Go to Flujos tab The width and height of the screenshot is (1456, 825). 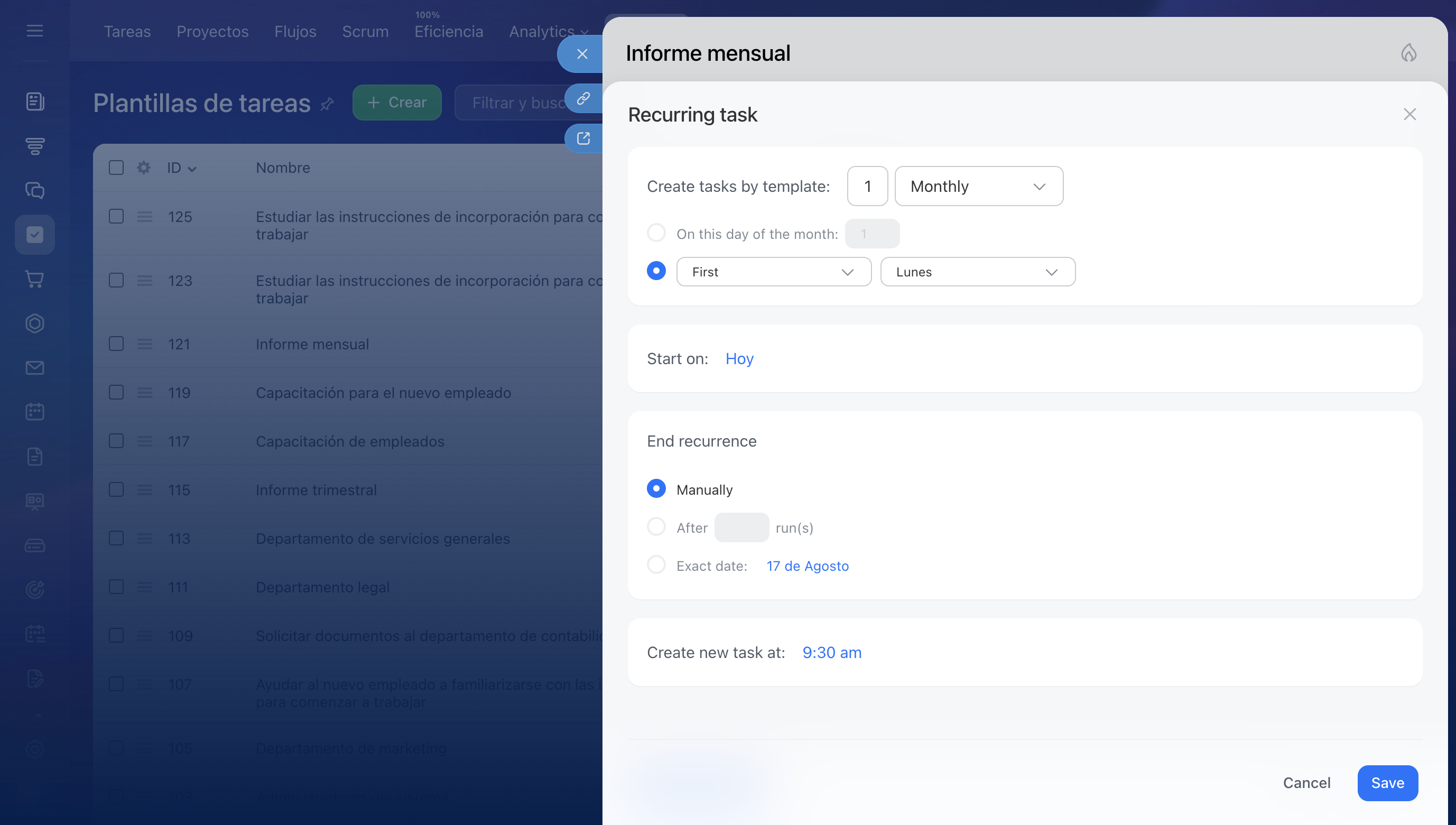[x=295, y=32]
